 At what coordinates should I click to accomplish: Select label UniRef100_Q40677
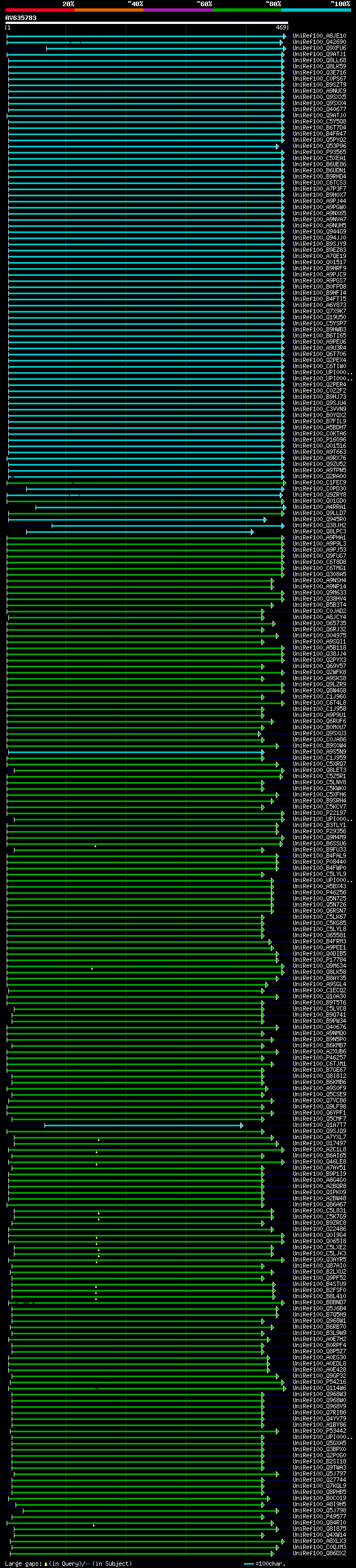click(319, 110)
